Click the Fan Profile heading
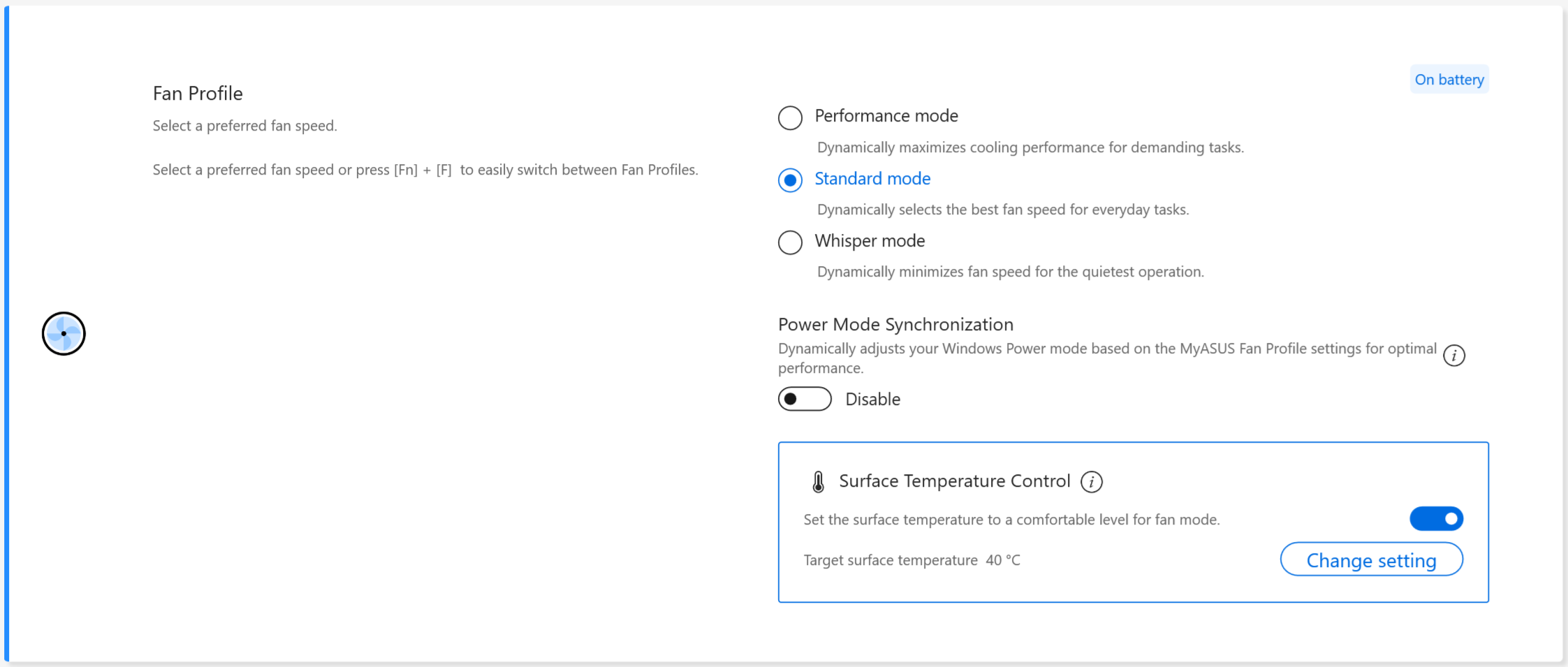This screenshot has height=667, width=1568. click(x=198, y=94)
